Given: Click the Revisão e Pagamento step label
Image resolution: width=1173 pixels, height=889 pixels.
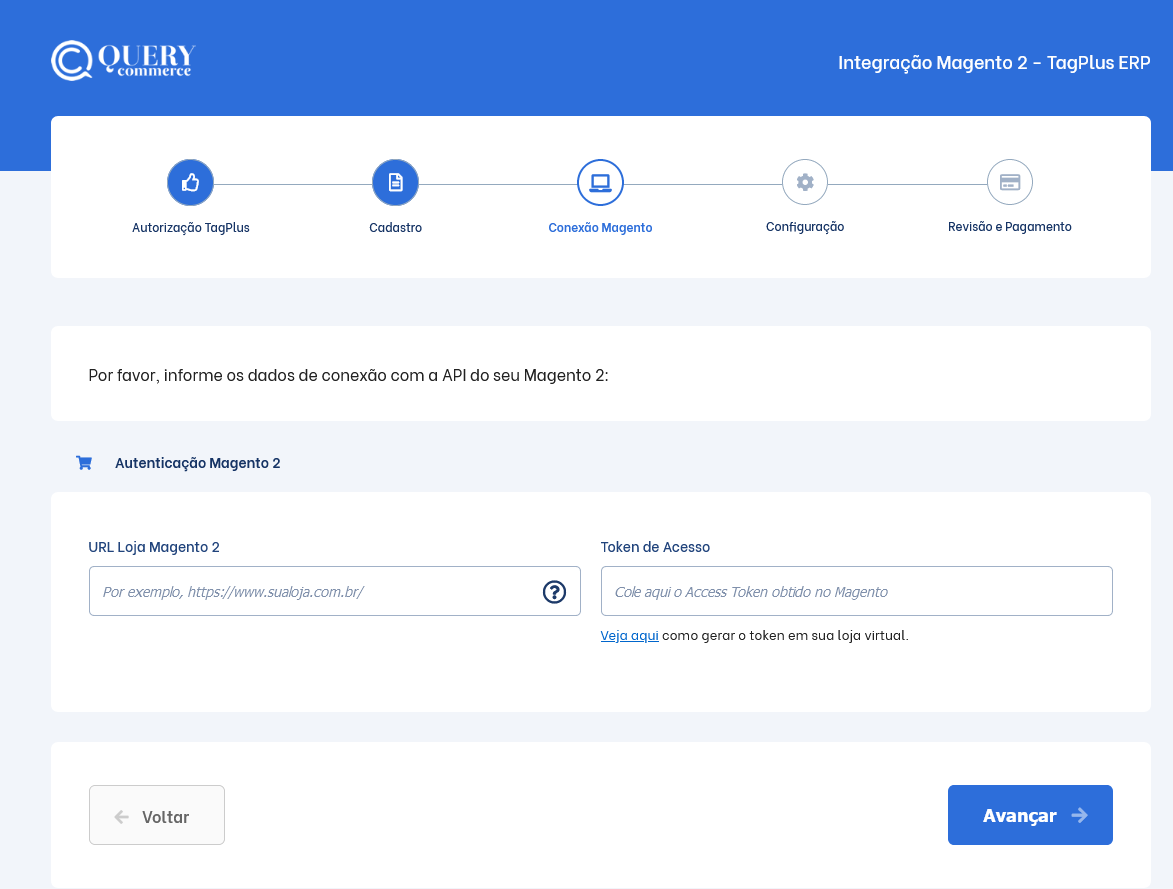Looking at the screenshot, I should [1010, 227].
